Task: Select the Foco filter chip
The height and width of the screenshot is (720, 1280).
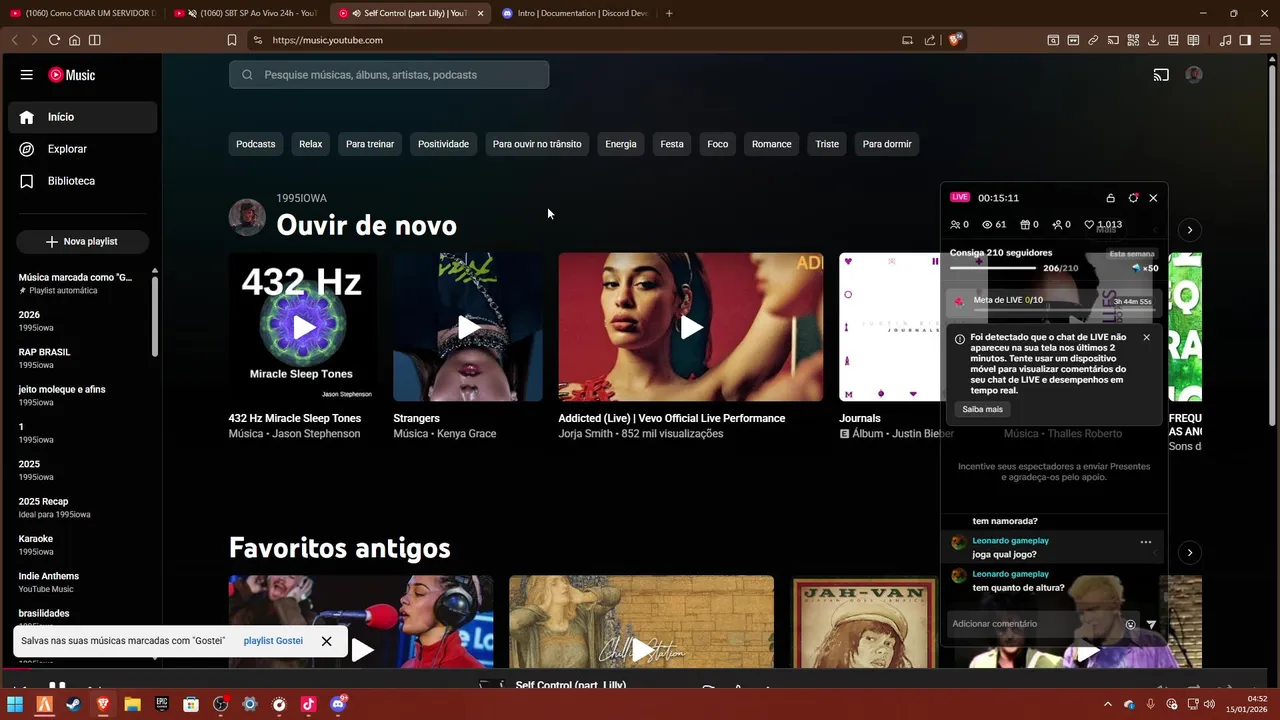Action: point(718,144)
